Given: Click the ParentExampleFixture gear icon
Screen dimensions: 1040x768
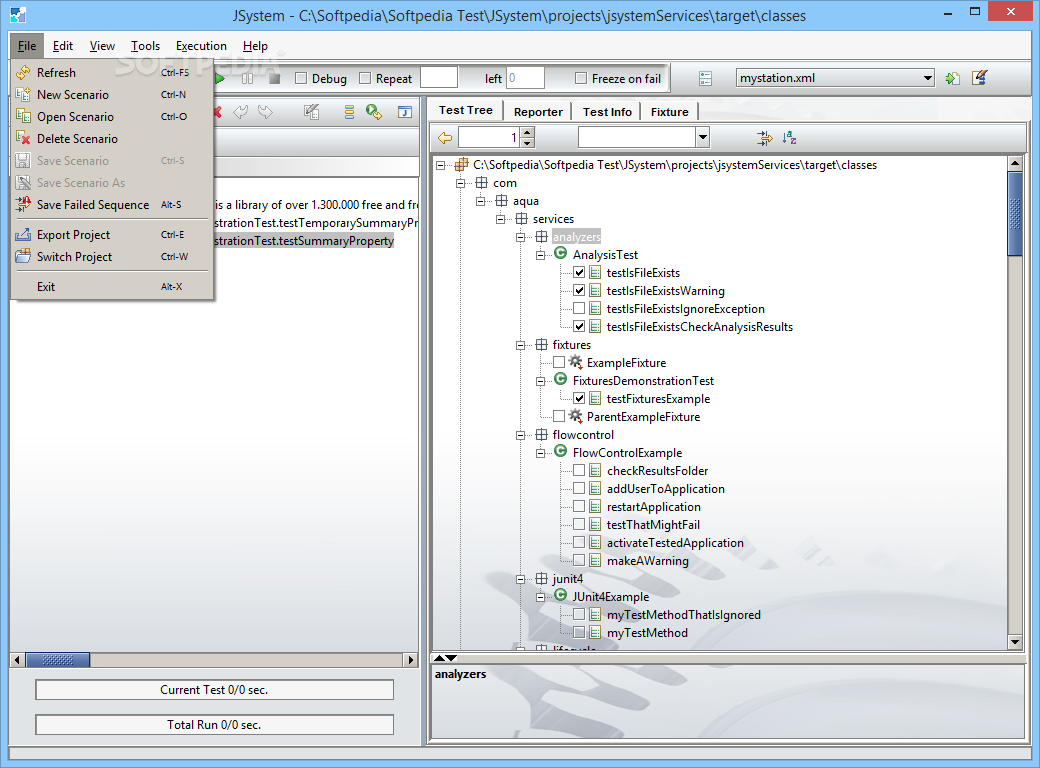Looking at the screenshot, I should (x=576, y=416).
